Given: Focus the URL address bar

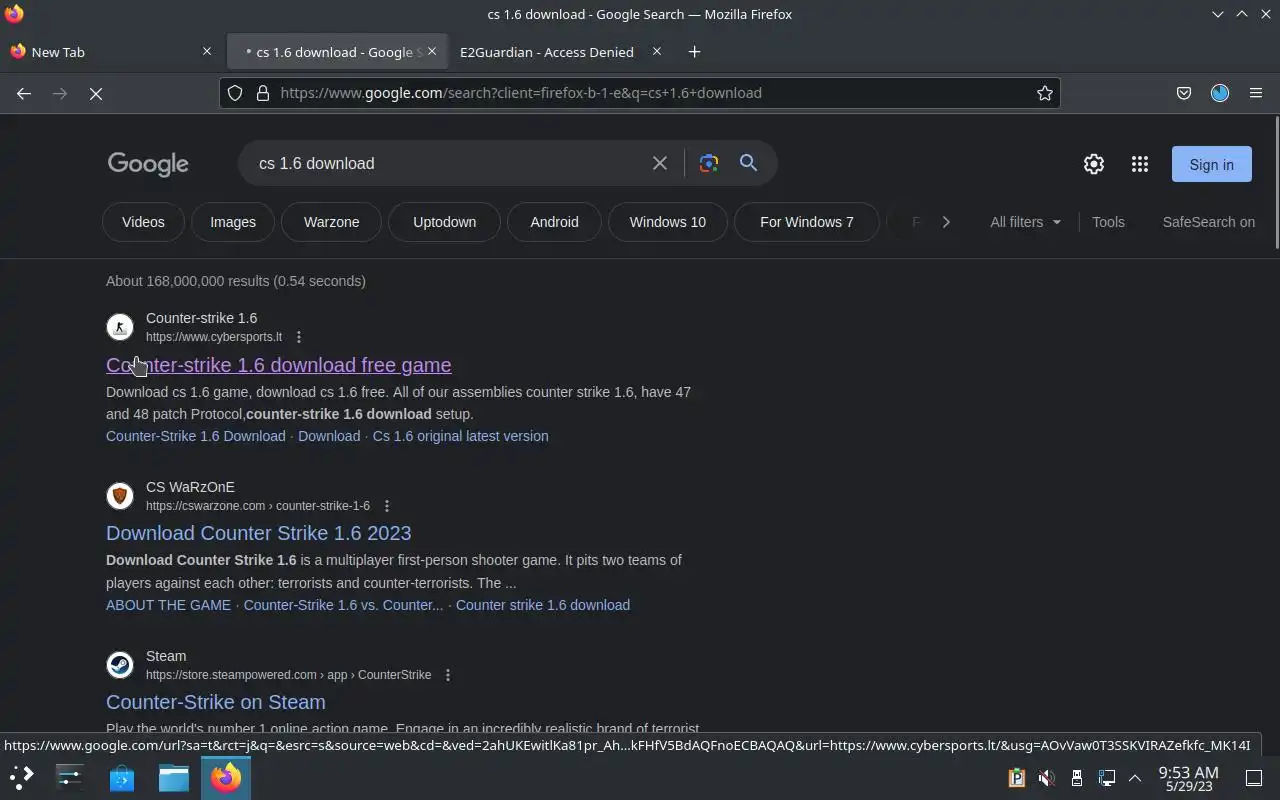Looking at the screenshot, I should [x=640, y=93].
